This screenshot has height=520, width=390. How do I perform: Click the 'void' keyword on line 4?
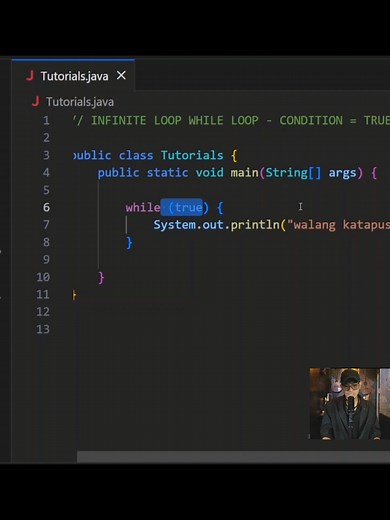point(209,173)
